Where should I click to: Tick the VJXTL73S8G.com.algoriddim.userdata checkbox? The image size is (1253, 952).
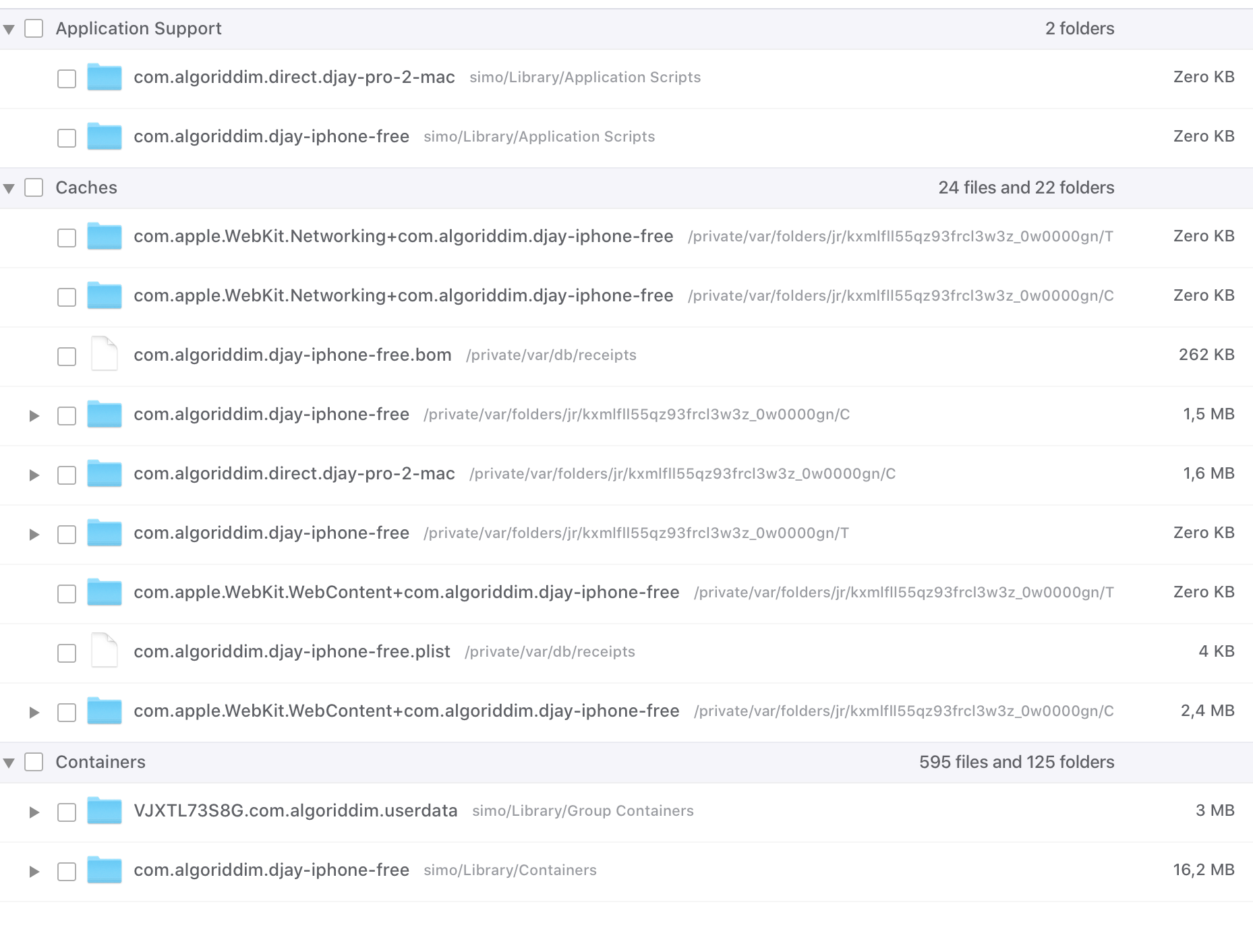67,812
